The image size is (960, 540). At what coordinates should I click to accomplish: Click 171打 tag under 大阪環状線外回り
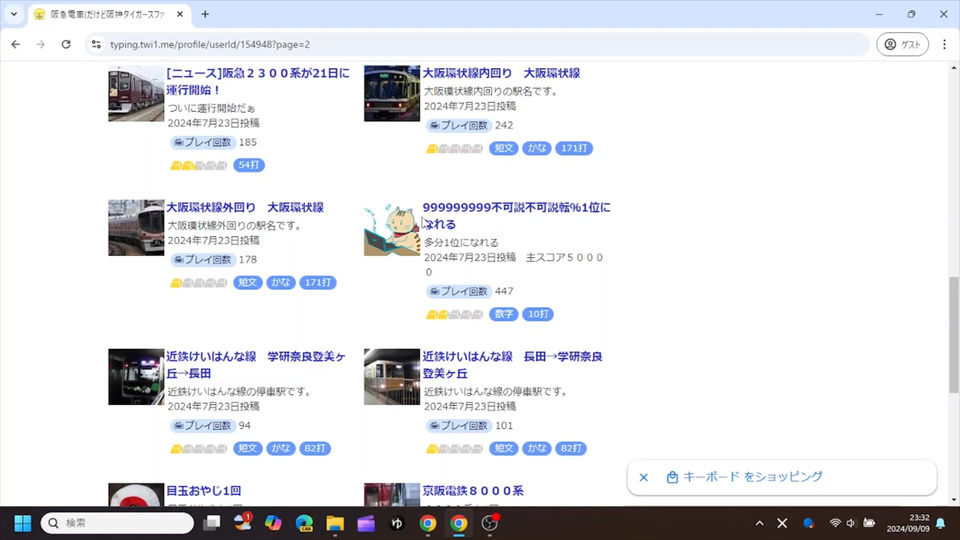[318, 282]
